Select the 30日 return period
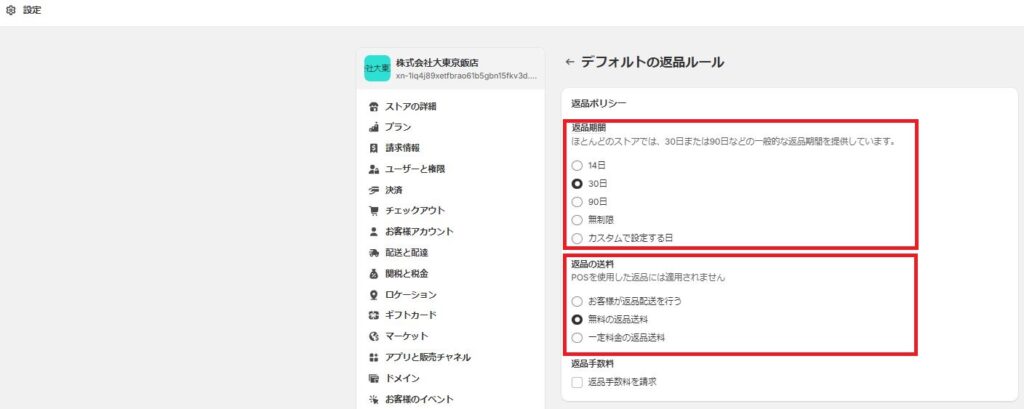 pyautogui.click(x=577, y=184)
